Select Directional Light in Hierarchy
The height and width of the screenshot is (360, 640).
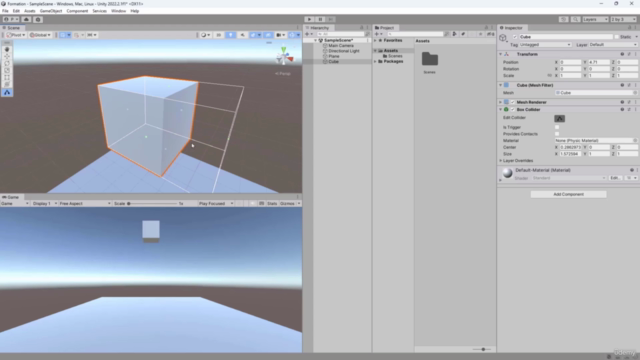344,51
